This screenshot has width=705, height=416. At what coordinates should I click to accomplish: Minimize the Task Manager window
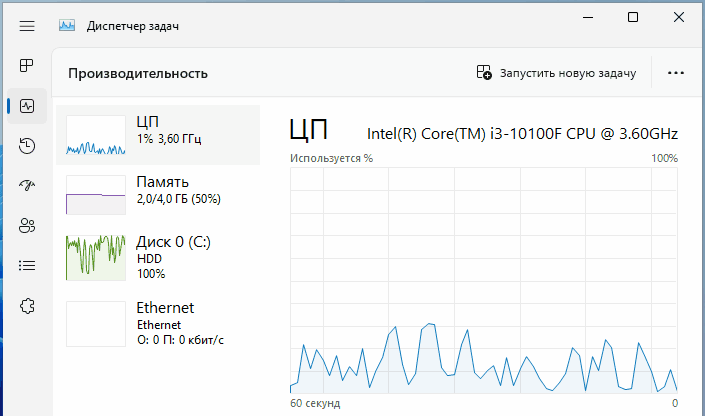tap(588, 18)
